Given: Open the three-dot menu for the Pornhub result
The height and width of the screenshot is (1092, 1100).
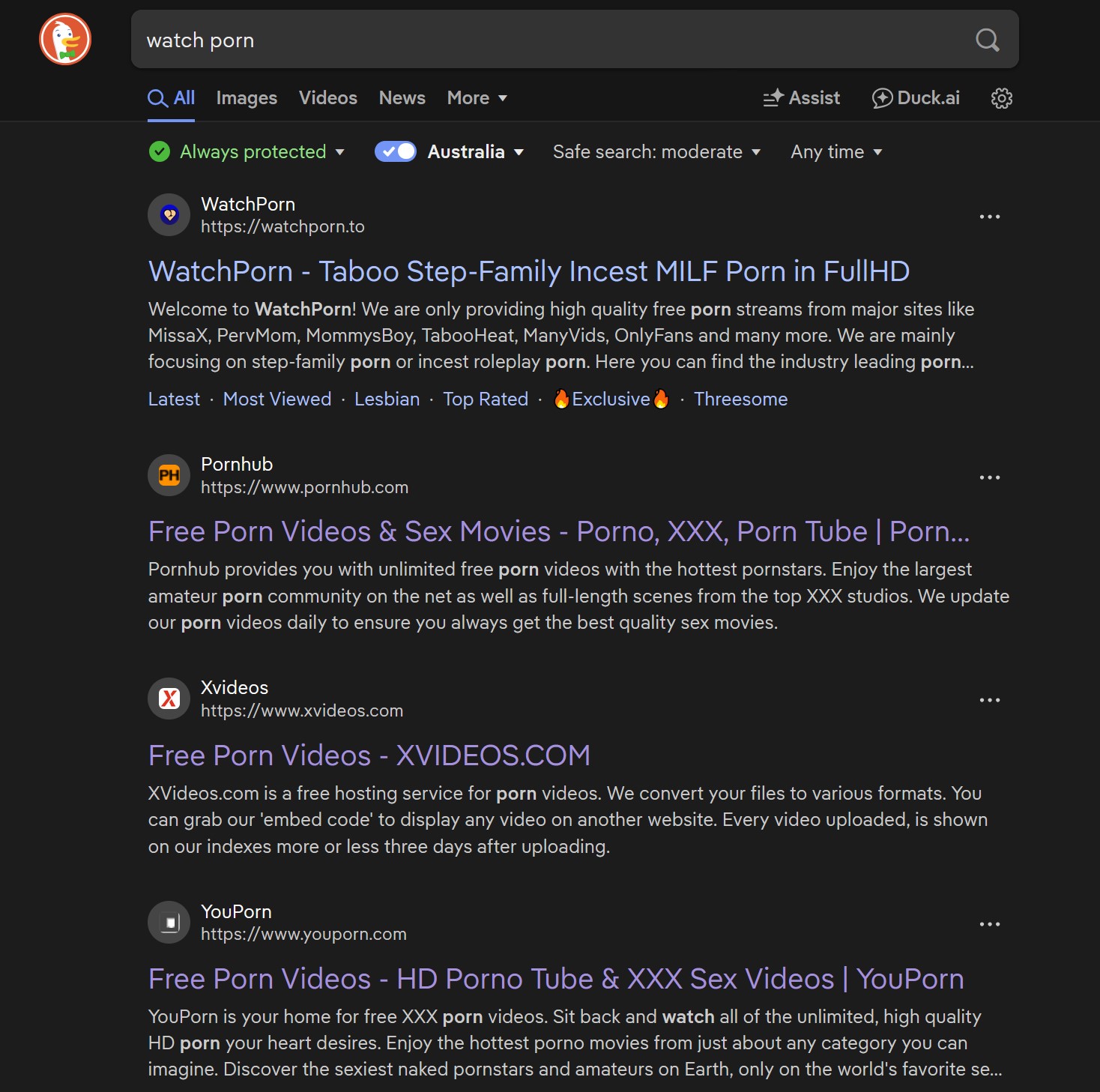Looking at the screenshot, I should pos(990,477).
